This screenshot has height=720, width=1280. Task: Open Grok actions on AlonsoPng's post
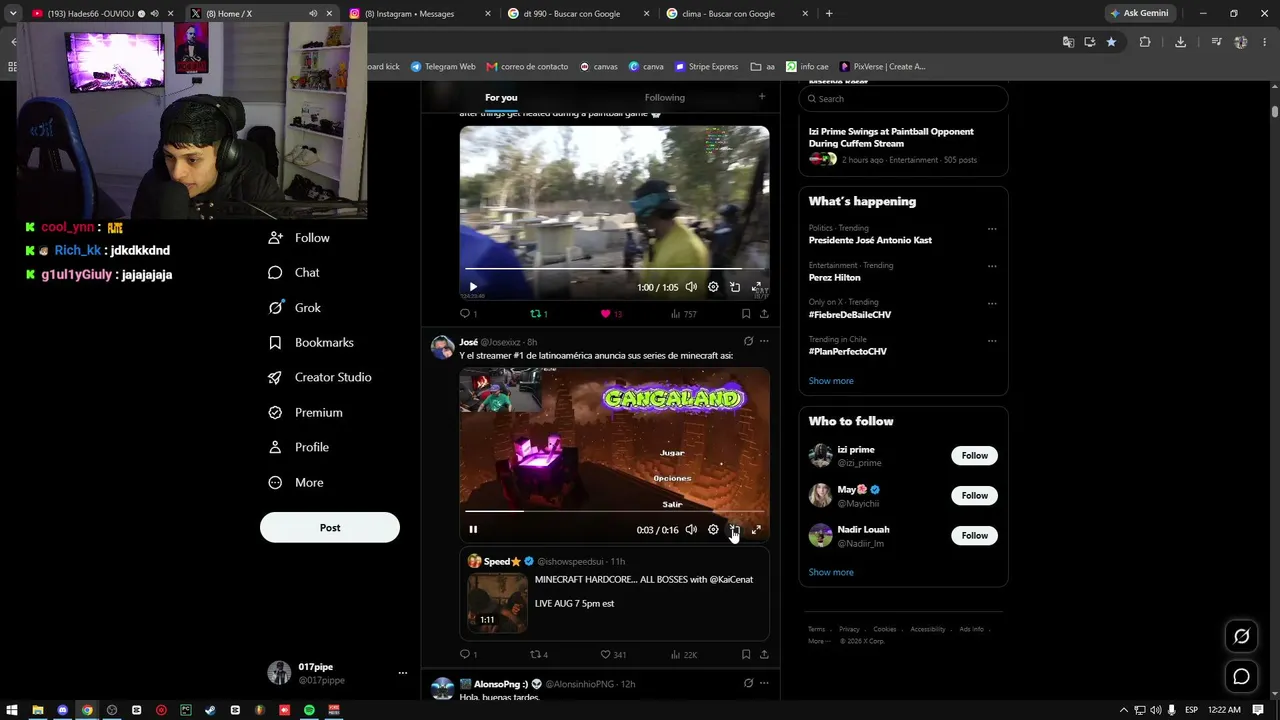748,684
